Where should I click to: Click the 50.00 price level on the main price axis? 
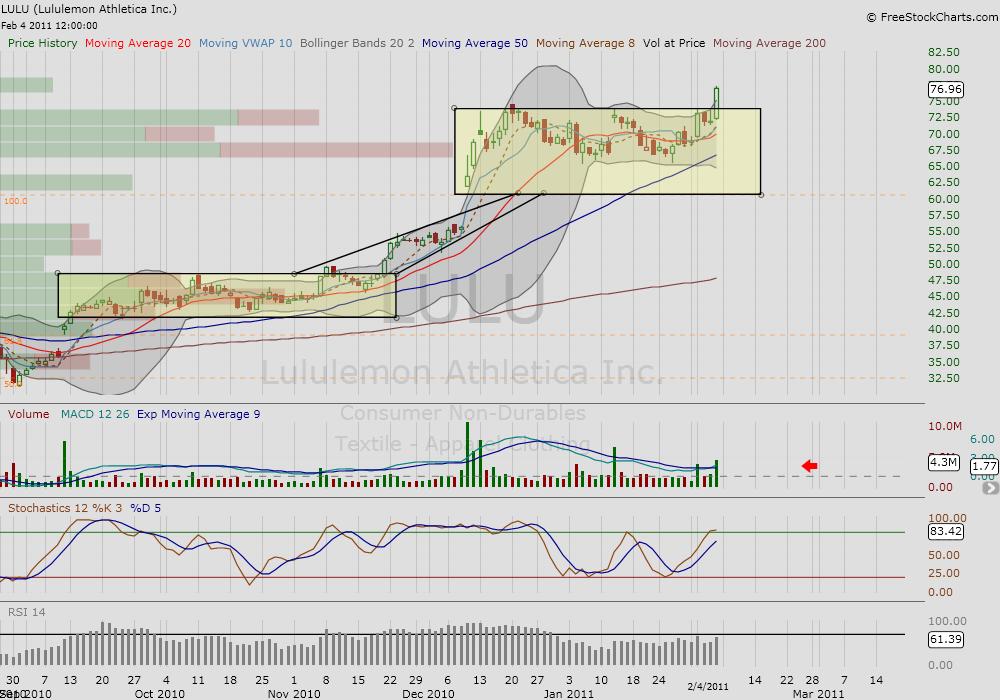point(944,264)
